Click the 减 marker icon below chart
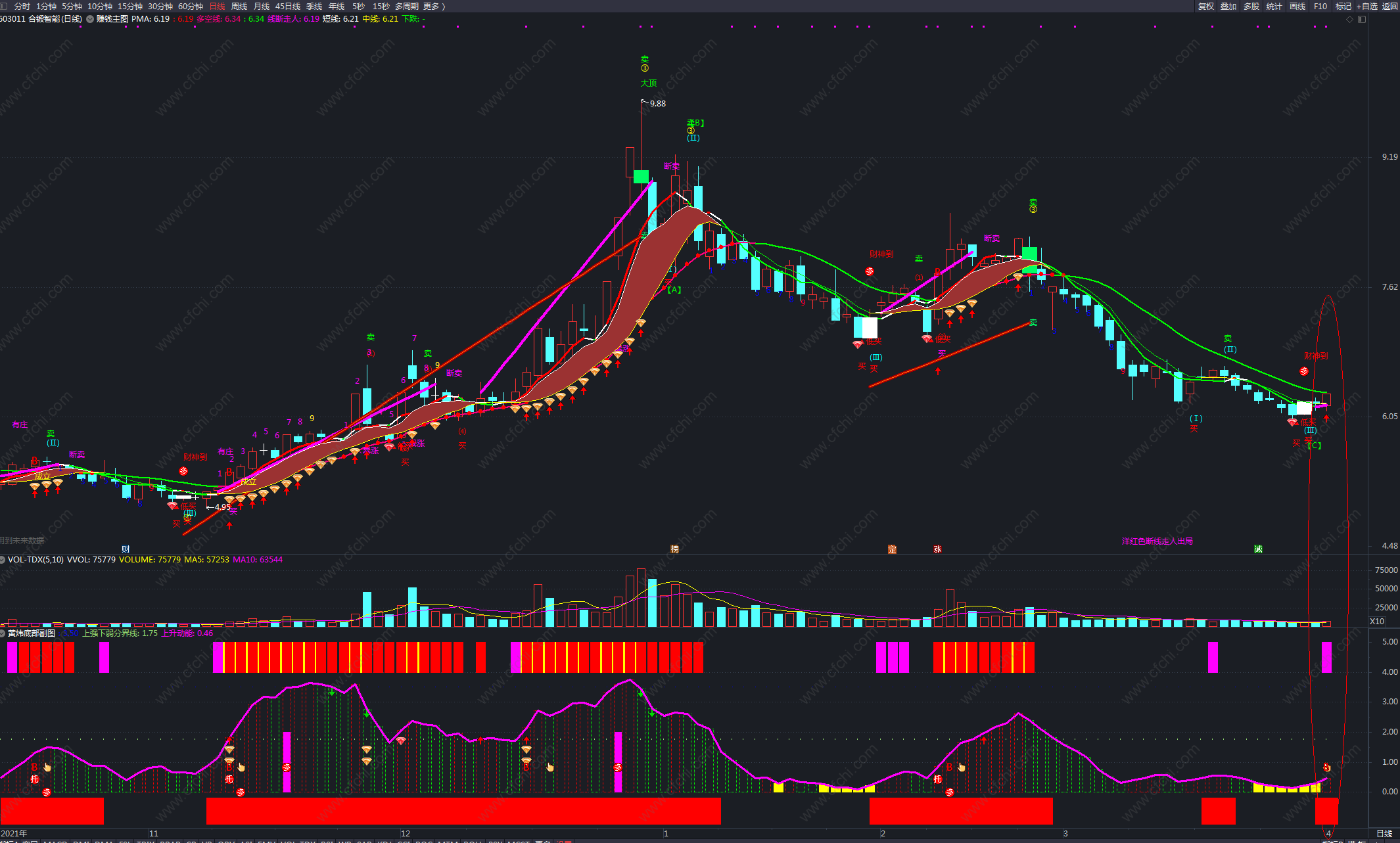The width and height of the screenshot is (1400, 843). 1258,549
